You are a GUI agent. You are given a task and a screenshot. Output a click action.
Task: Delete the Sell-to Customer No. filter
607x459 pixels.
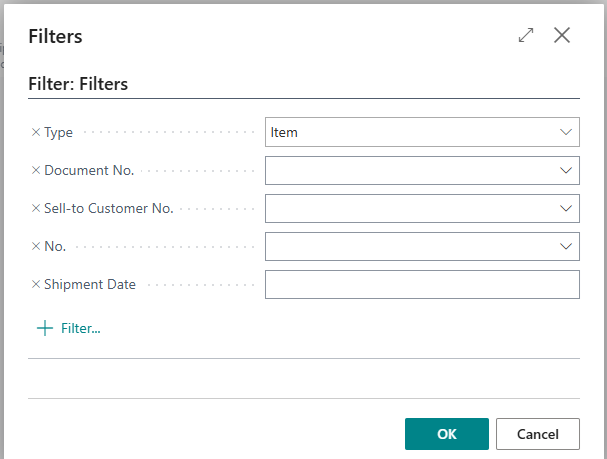36,208
